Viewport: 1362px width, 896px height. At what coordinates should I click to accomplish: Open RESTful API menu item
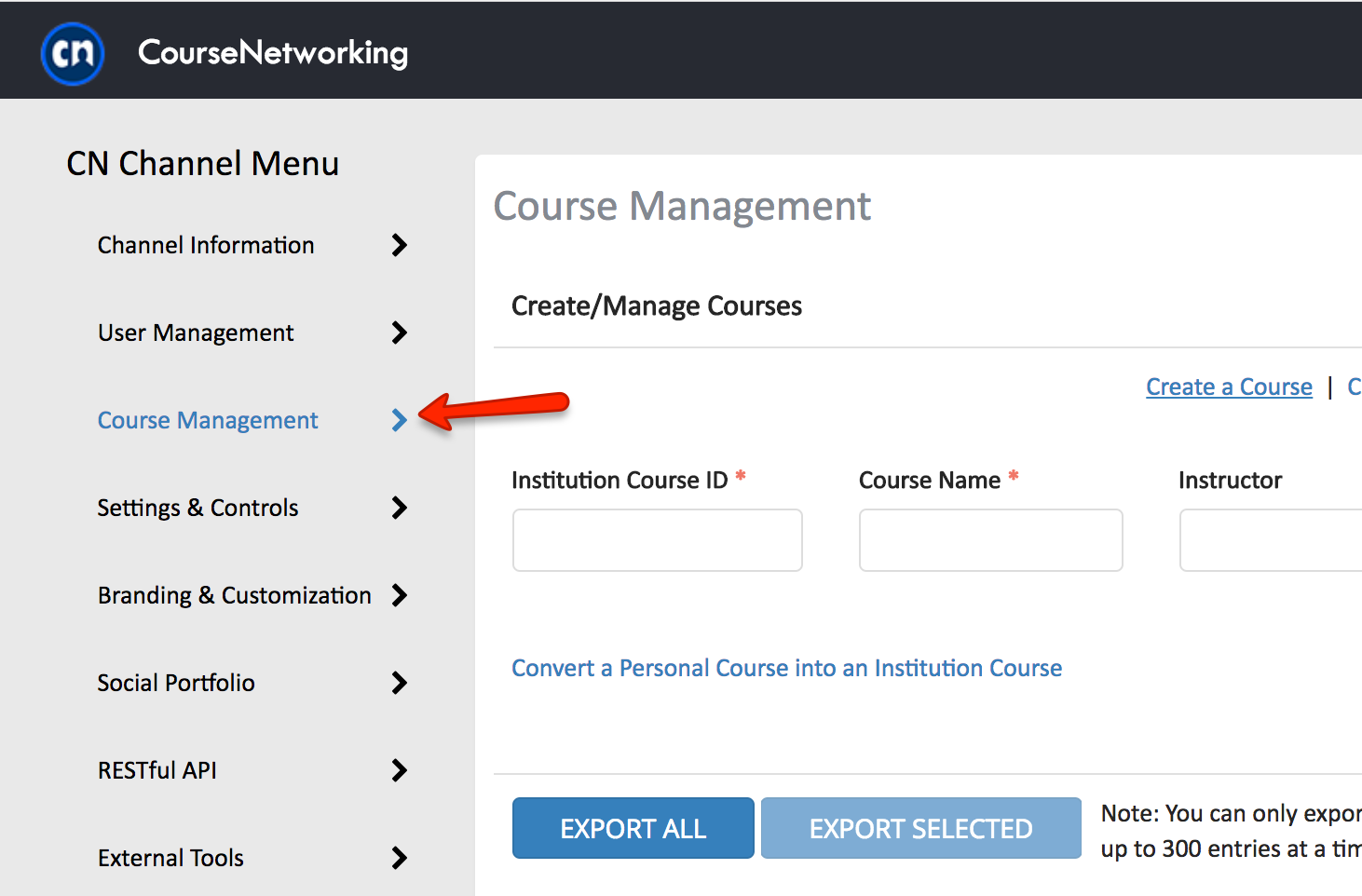157,770
